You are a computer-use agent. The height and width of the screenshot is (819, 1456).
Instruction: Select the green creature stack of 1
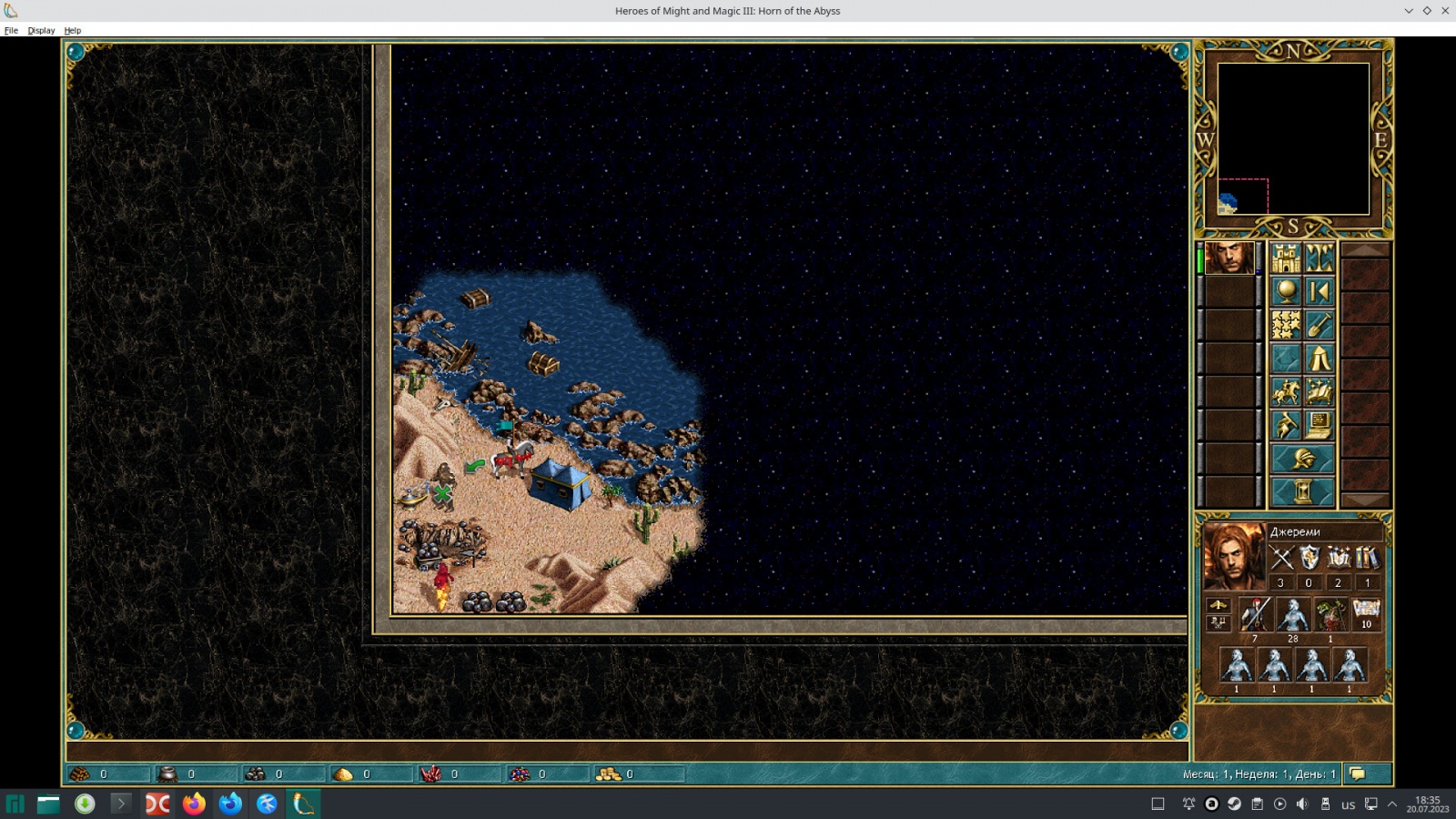[1330, 616]
